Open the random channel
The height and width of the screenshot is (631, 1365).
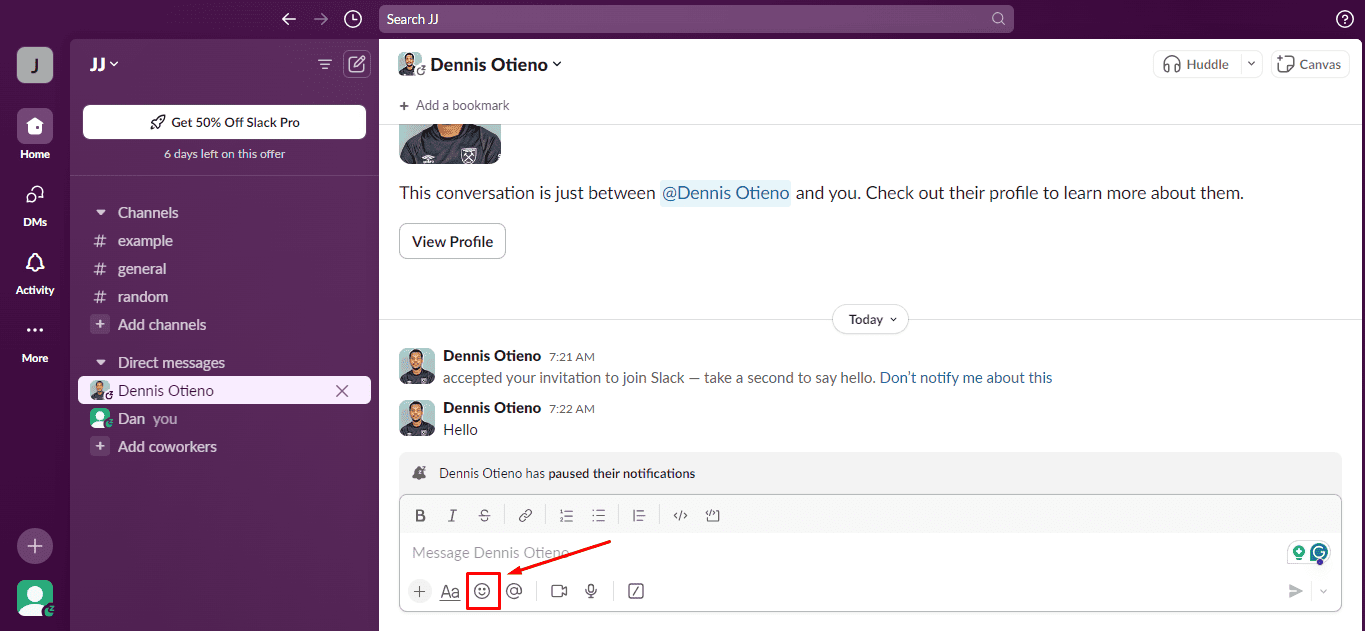(143, 297)
